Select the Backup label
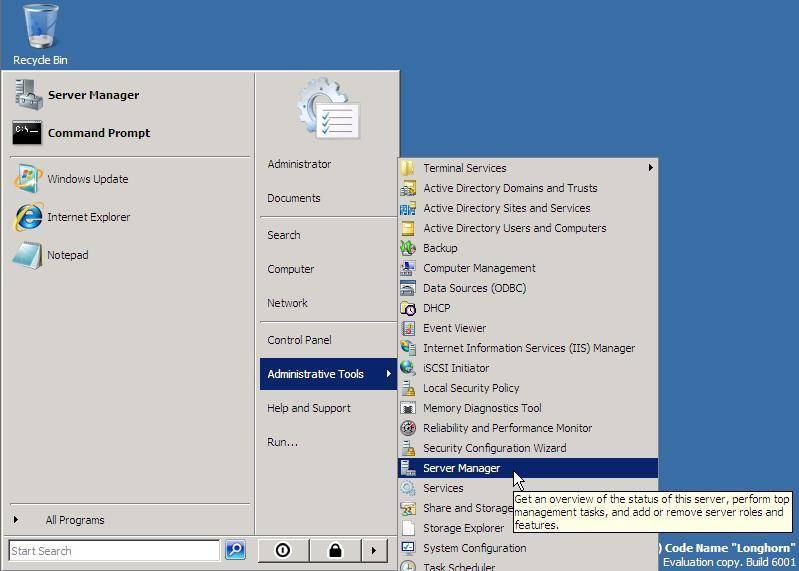Screen dimensions: 799x571 440,248
